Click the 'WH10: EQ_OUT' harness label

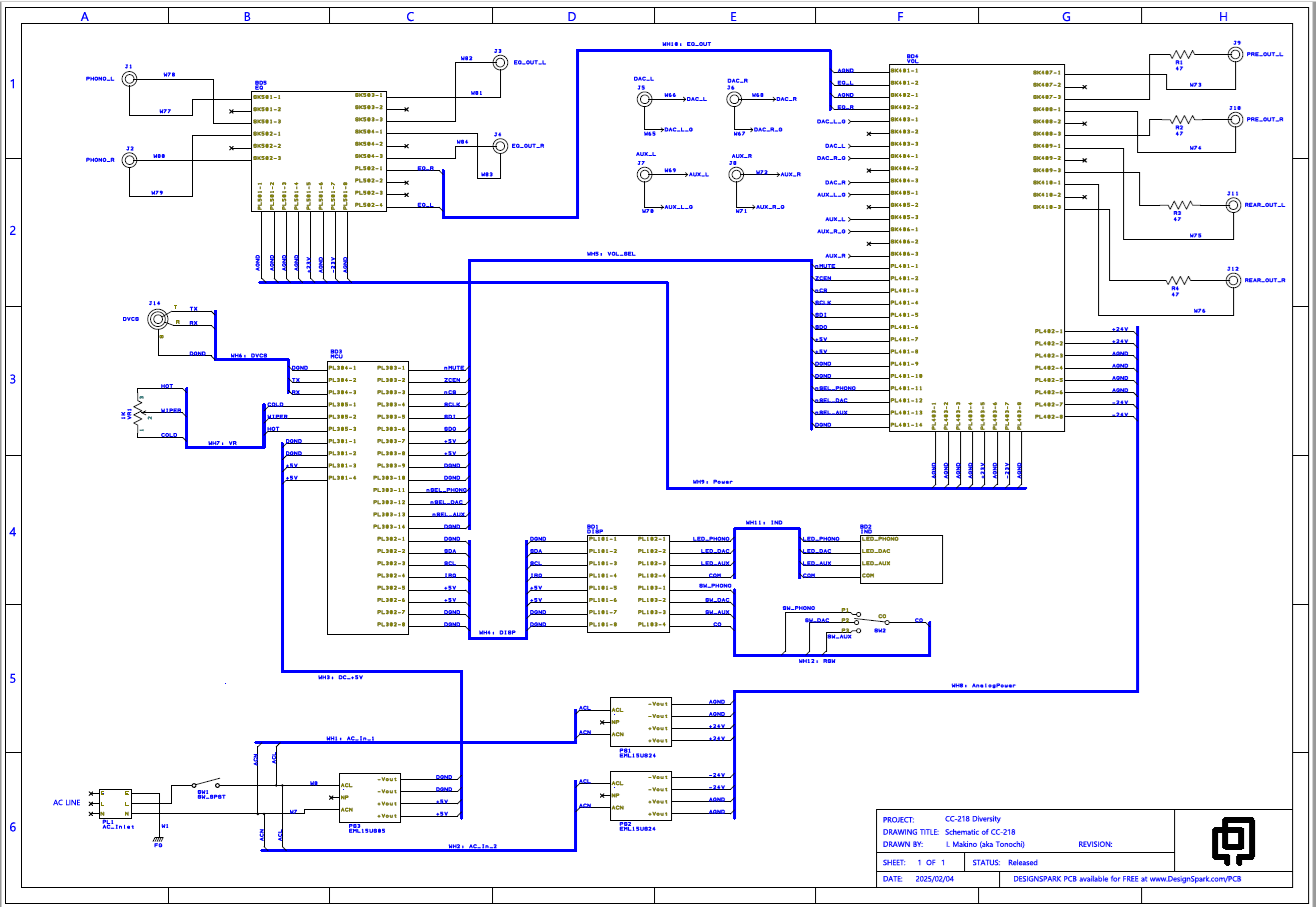pyautogui.click(x=687, y=44)
